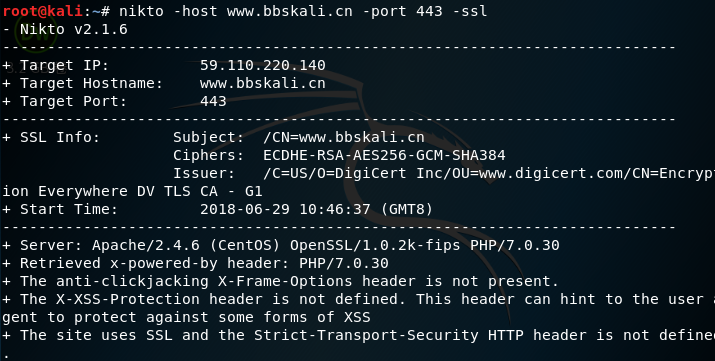Click www.bbskali.cn in the command line
Viewport: 715px width, 361px height.
pos(290,10)
